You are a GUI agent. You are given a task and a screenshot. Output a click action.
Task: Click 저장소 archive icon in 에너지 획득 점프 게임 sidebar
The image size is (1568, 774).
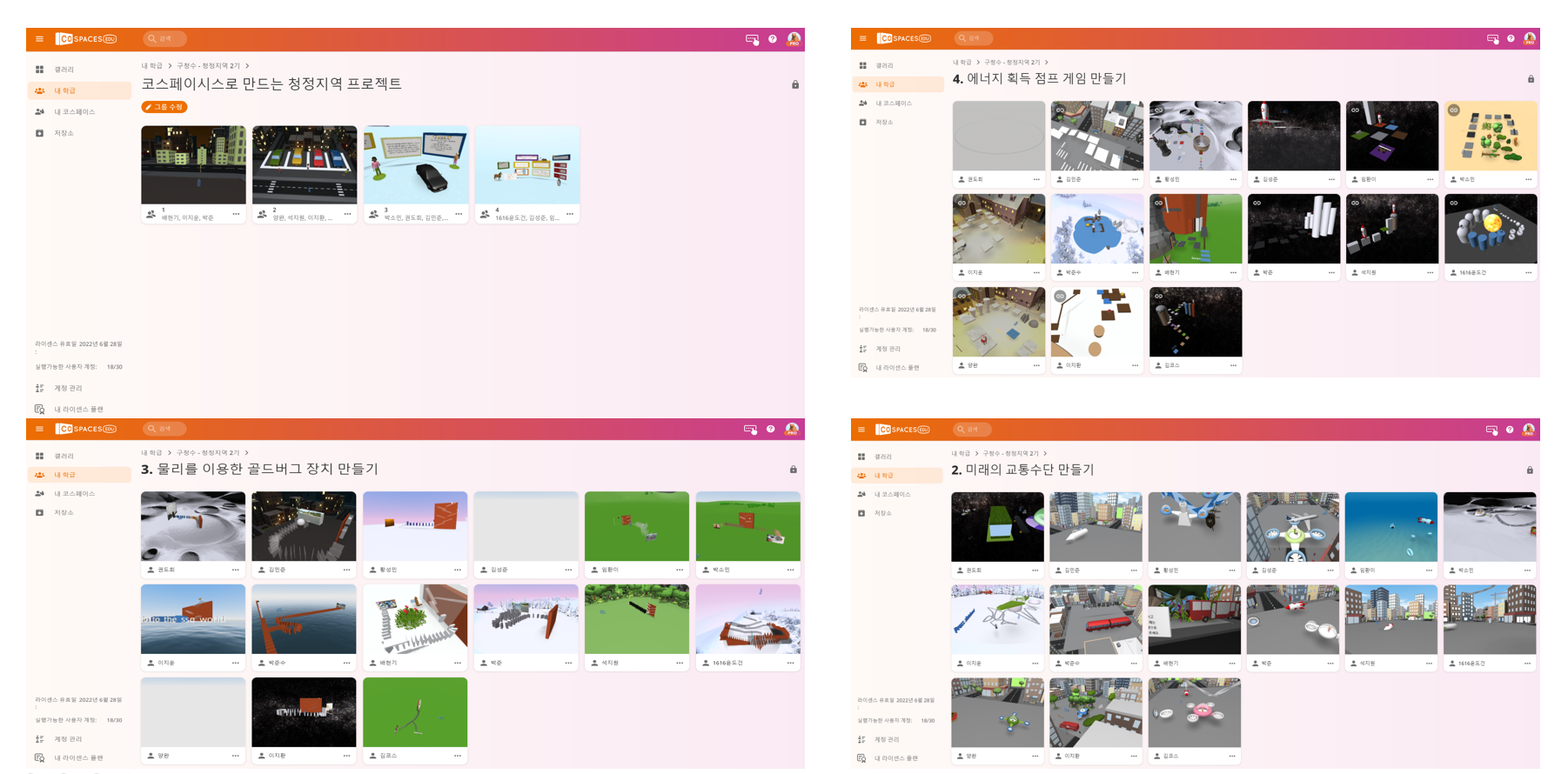click(862, 123)
